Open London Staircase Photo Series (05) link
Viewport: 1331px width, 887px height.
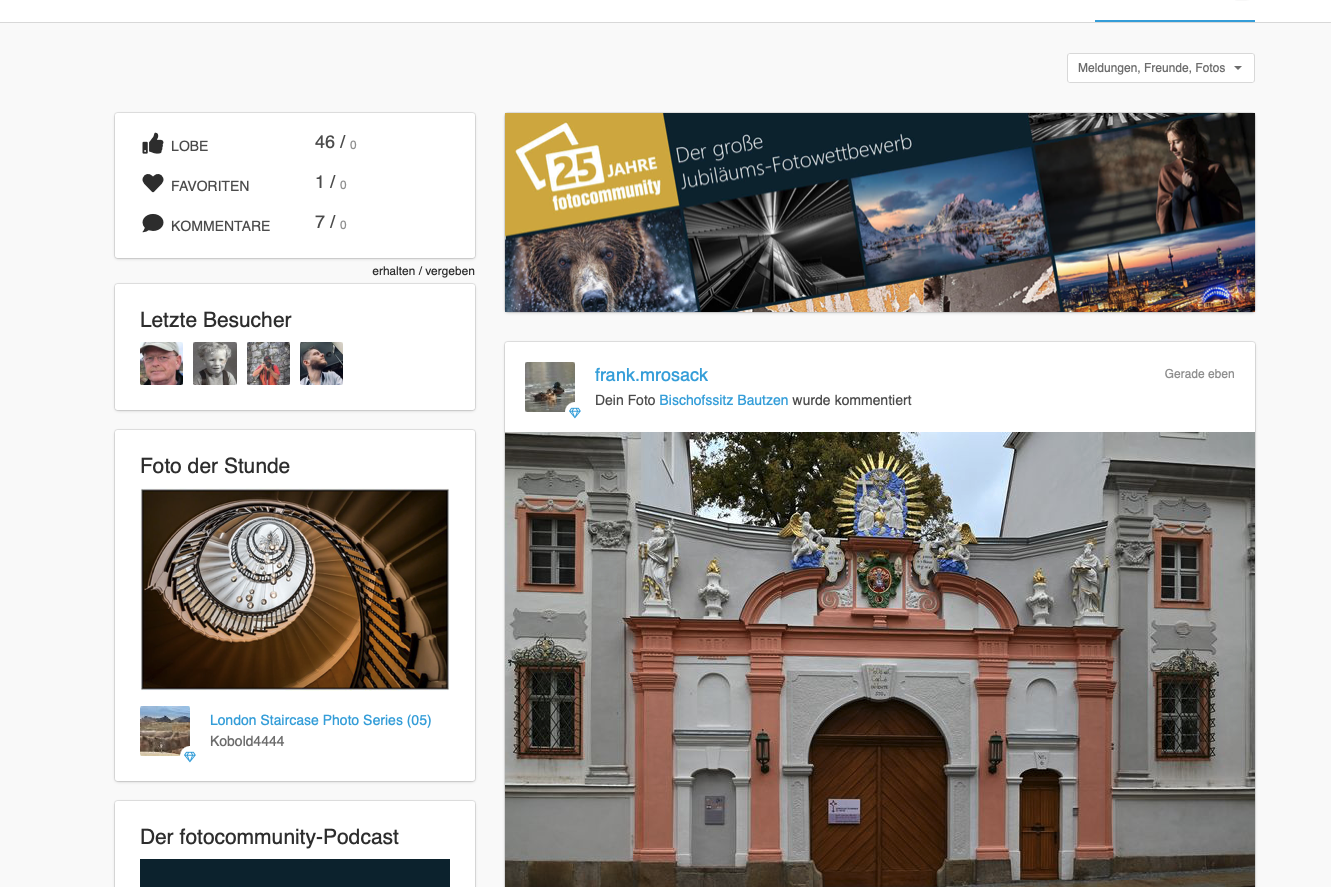pyautogui.click(x=320, y=720)
